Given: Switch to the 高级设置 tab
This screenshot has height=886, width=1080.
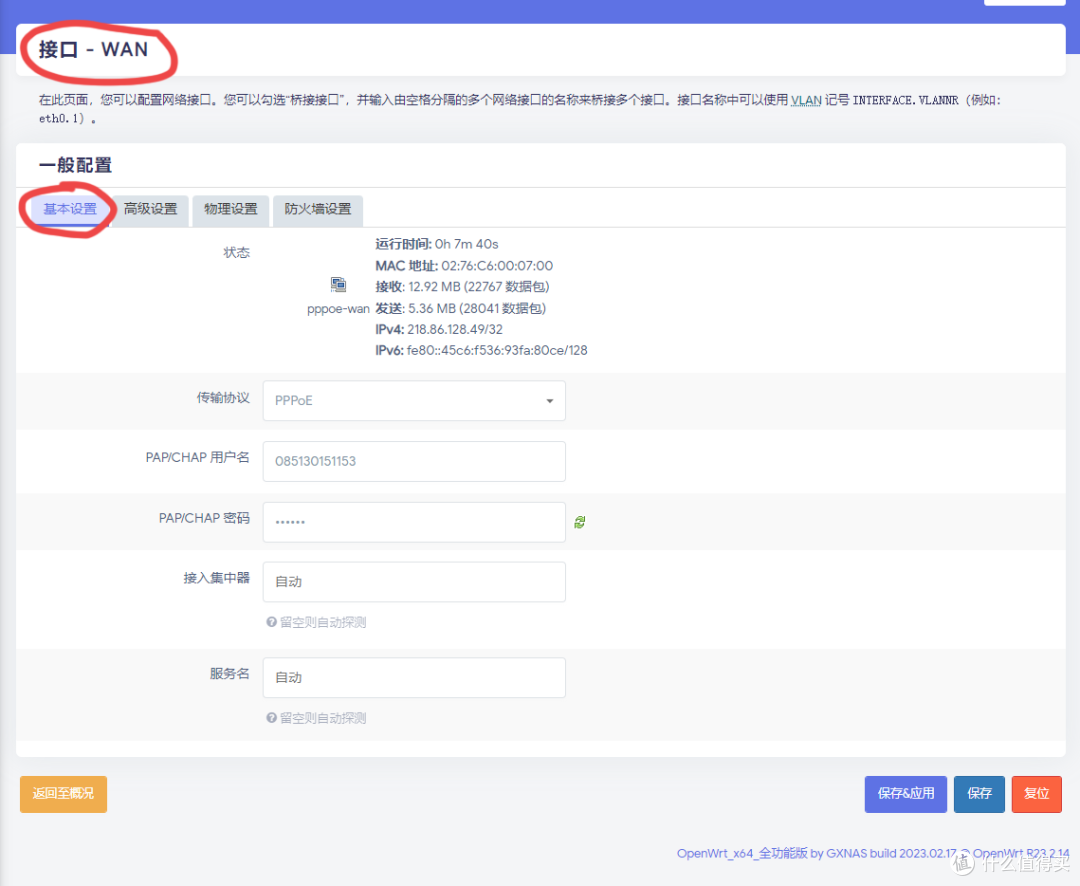Looking at the screenshot, I should 150,210.
